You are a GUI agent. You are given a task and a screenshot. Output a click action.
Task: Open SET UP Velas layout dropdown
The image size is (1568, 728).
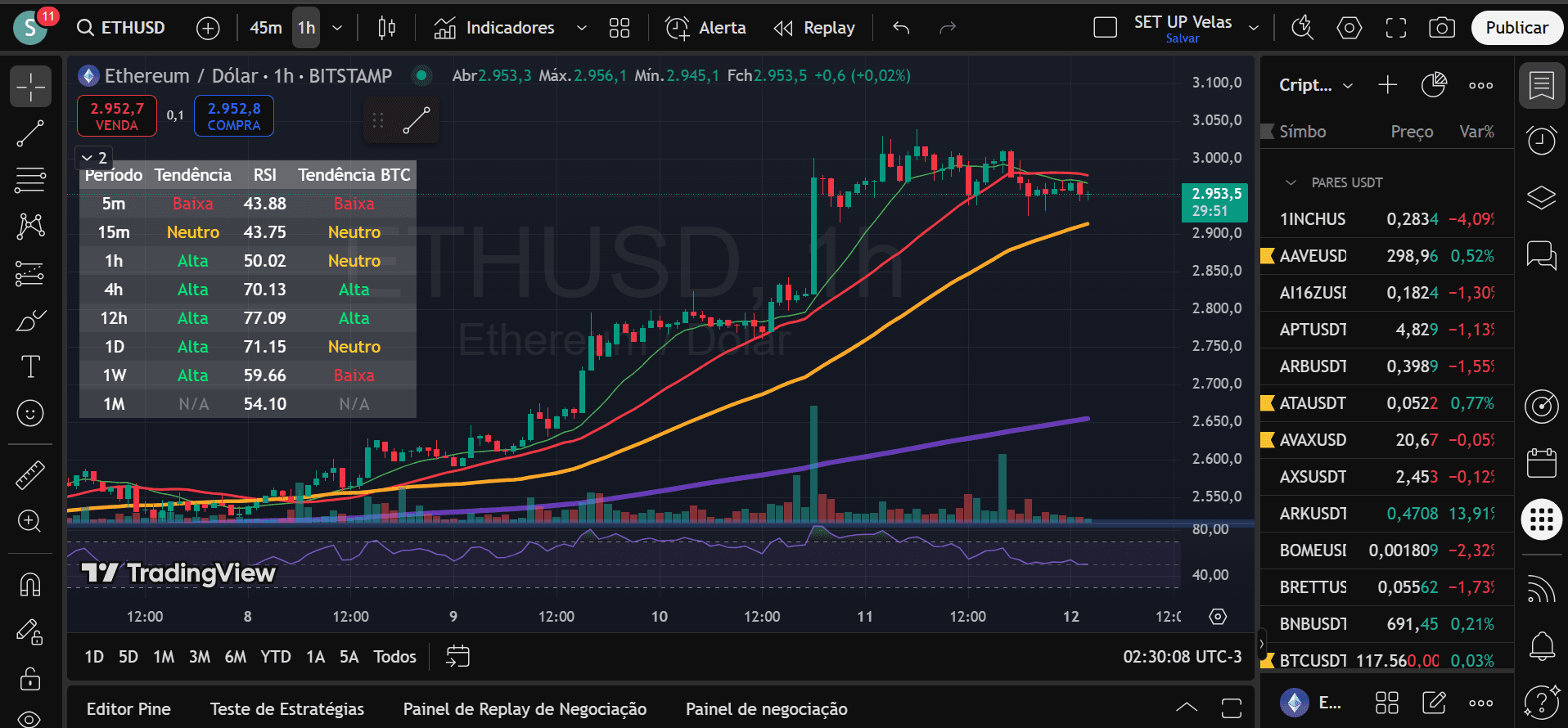(x=1254, y=28)
